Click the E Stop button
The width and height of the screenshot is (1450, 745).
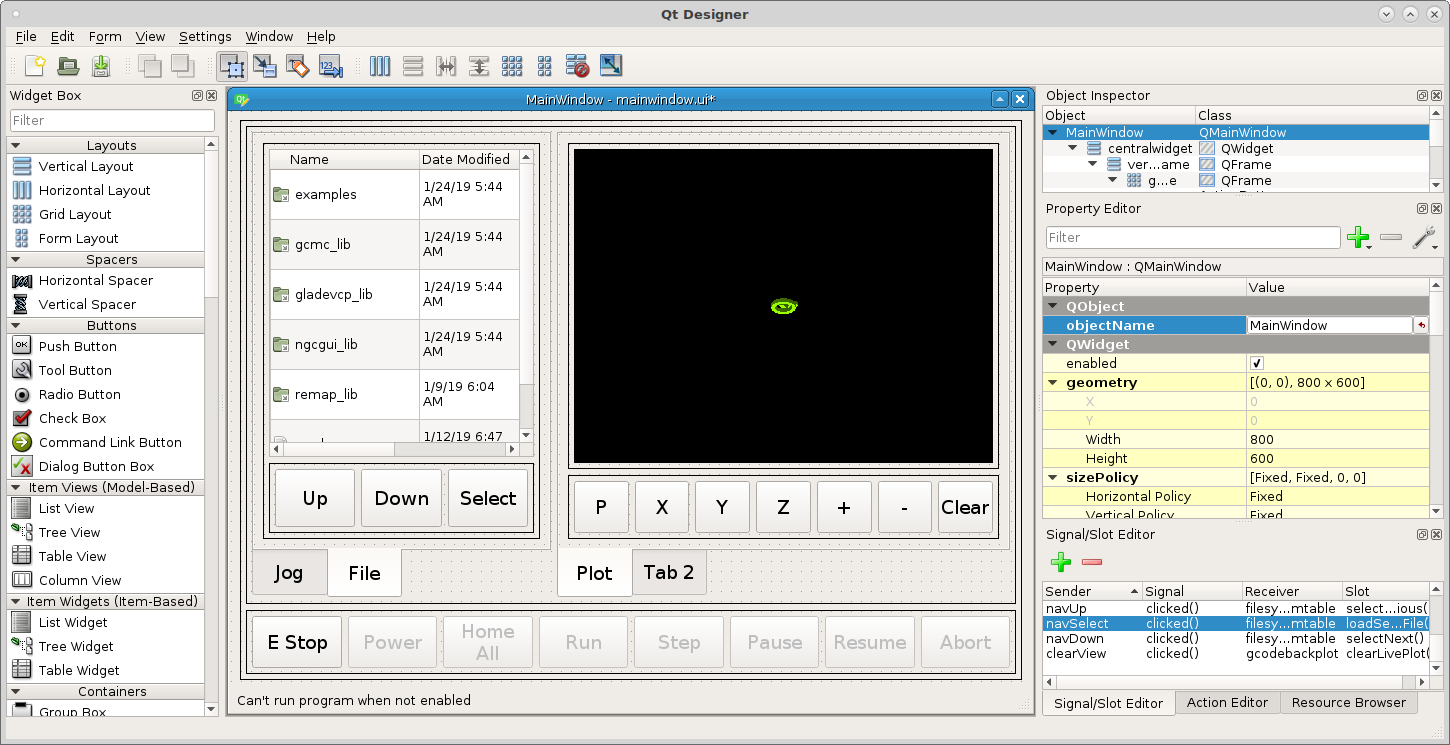(x=298, y=642)
